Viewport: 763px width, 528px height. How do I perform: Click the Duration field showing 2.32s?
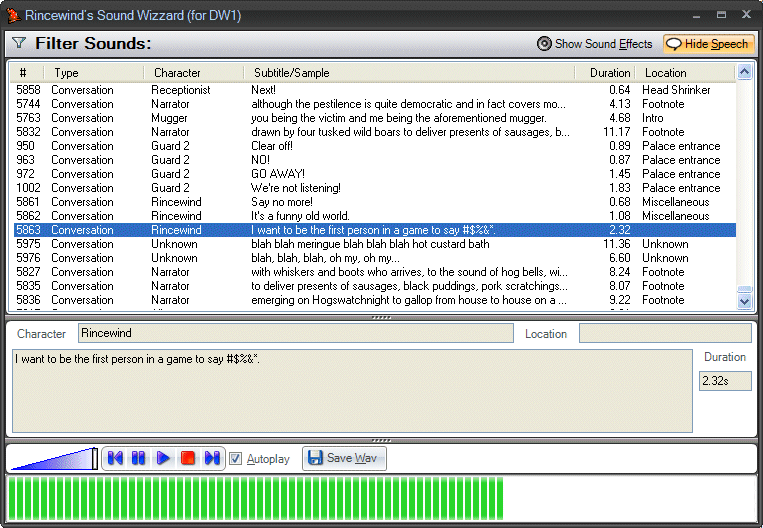[x=725, y=381]
